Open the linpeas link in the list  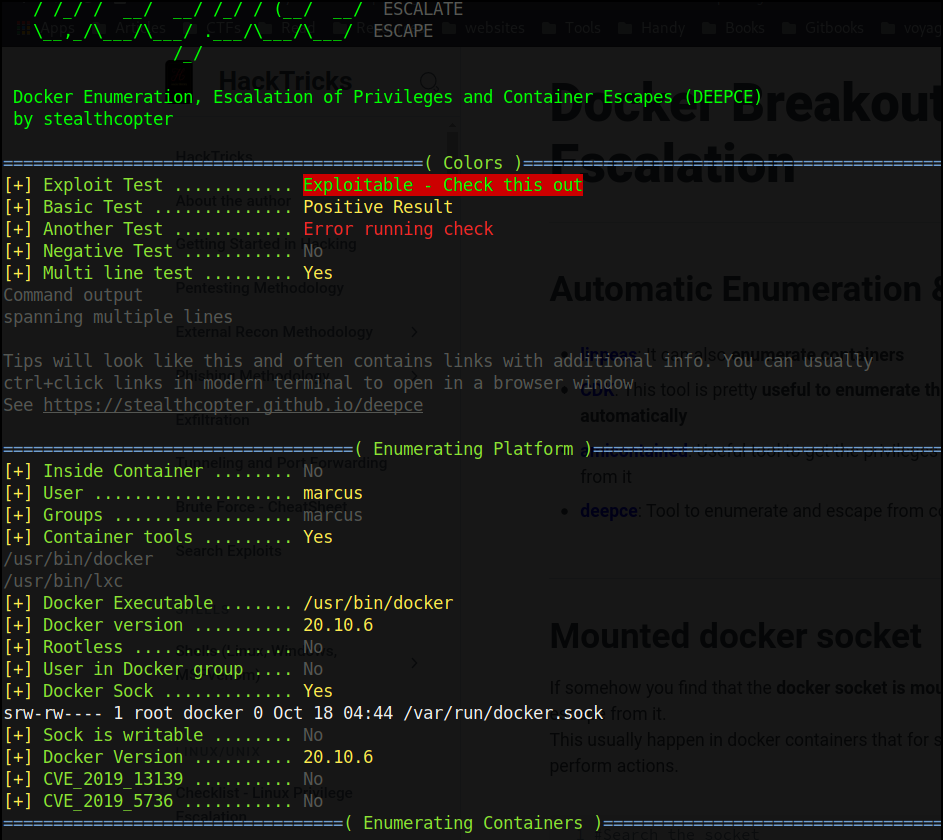tap(606, 355)
